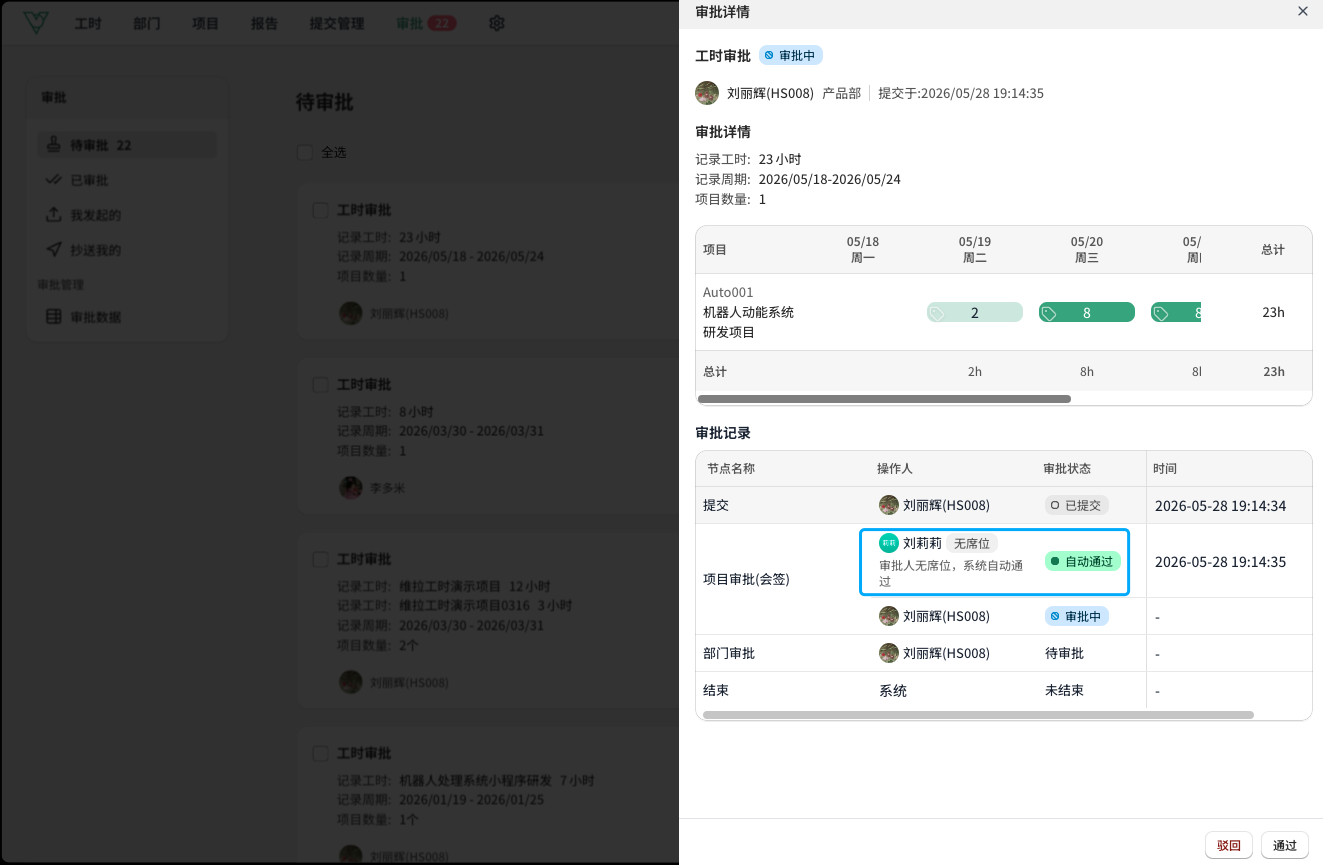
Task: Close the 审批详情 panel
Action: [1302, 11]
